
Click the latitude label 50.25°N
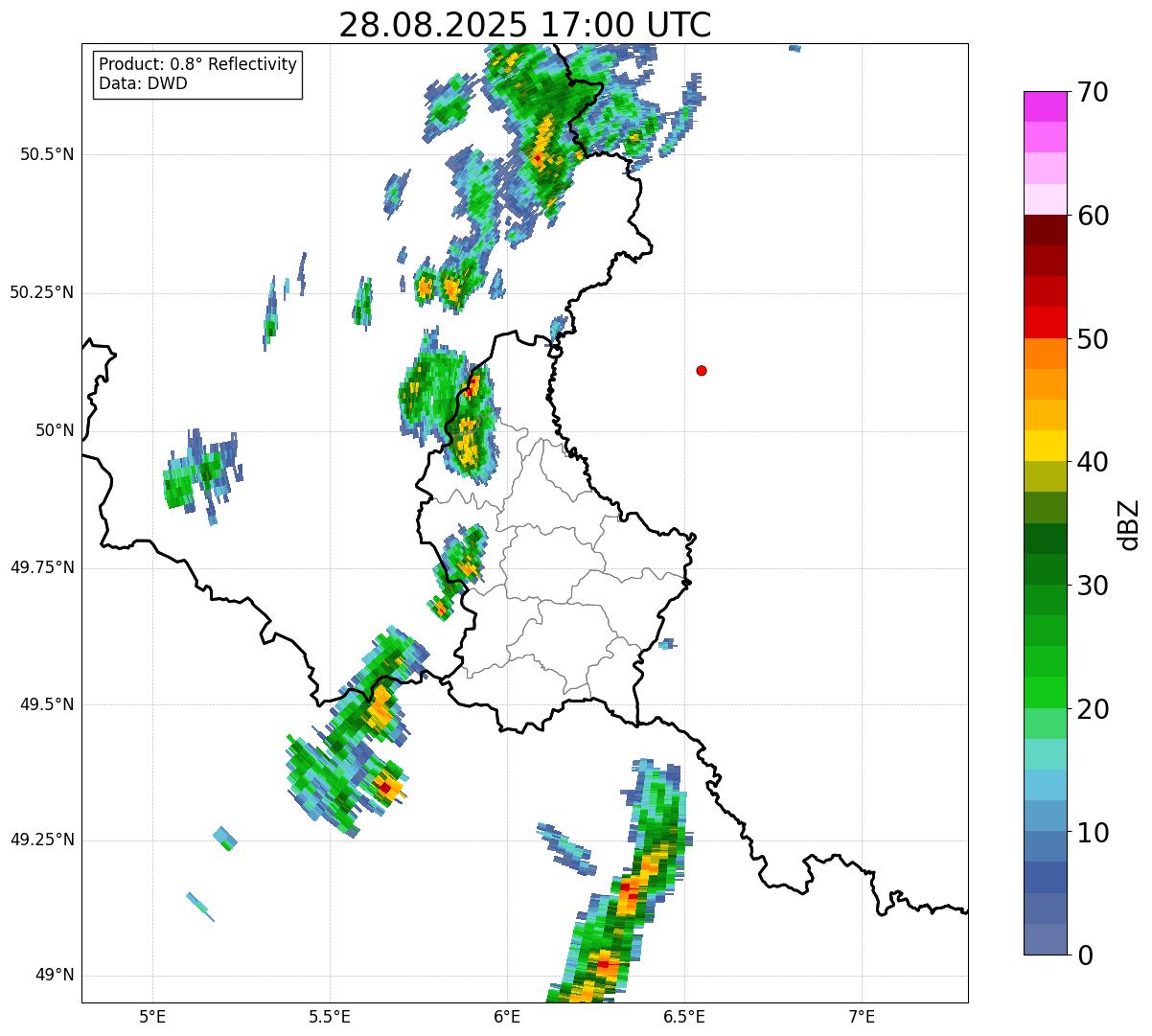point(42,292)
